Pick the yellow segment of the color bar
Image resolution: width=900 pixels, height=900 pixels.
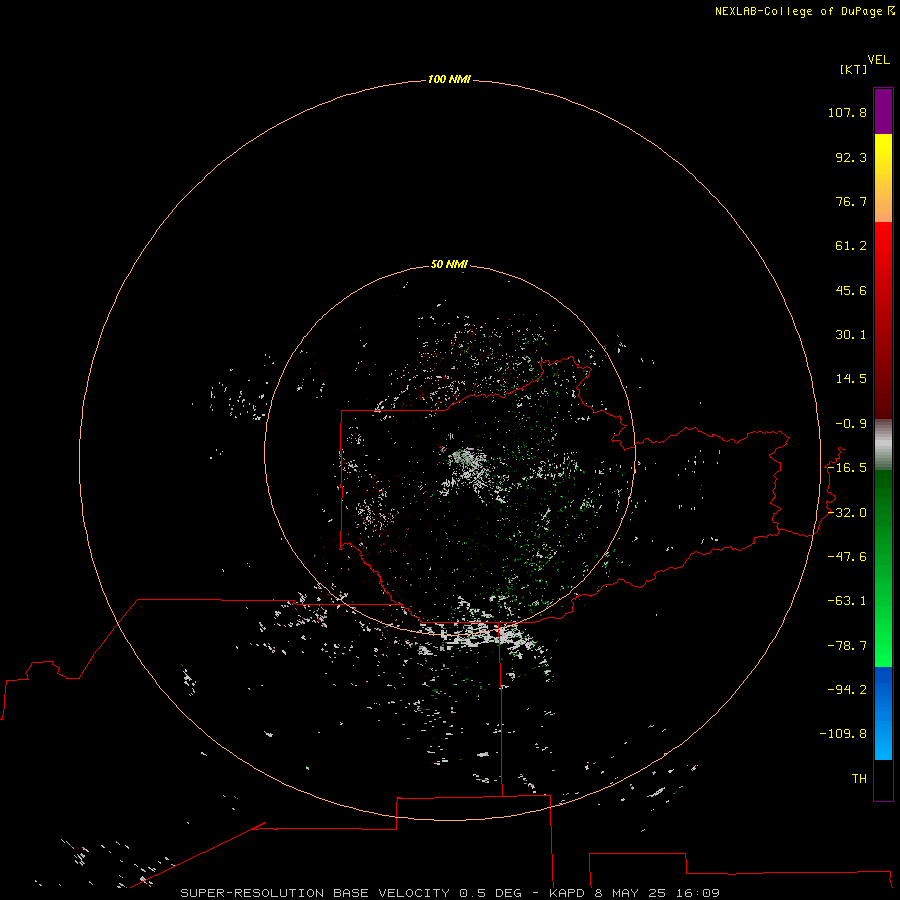[x=883, y=178]
